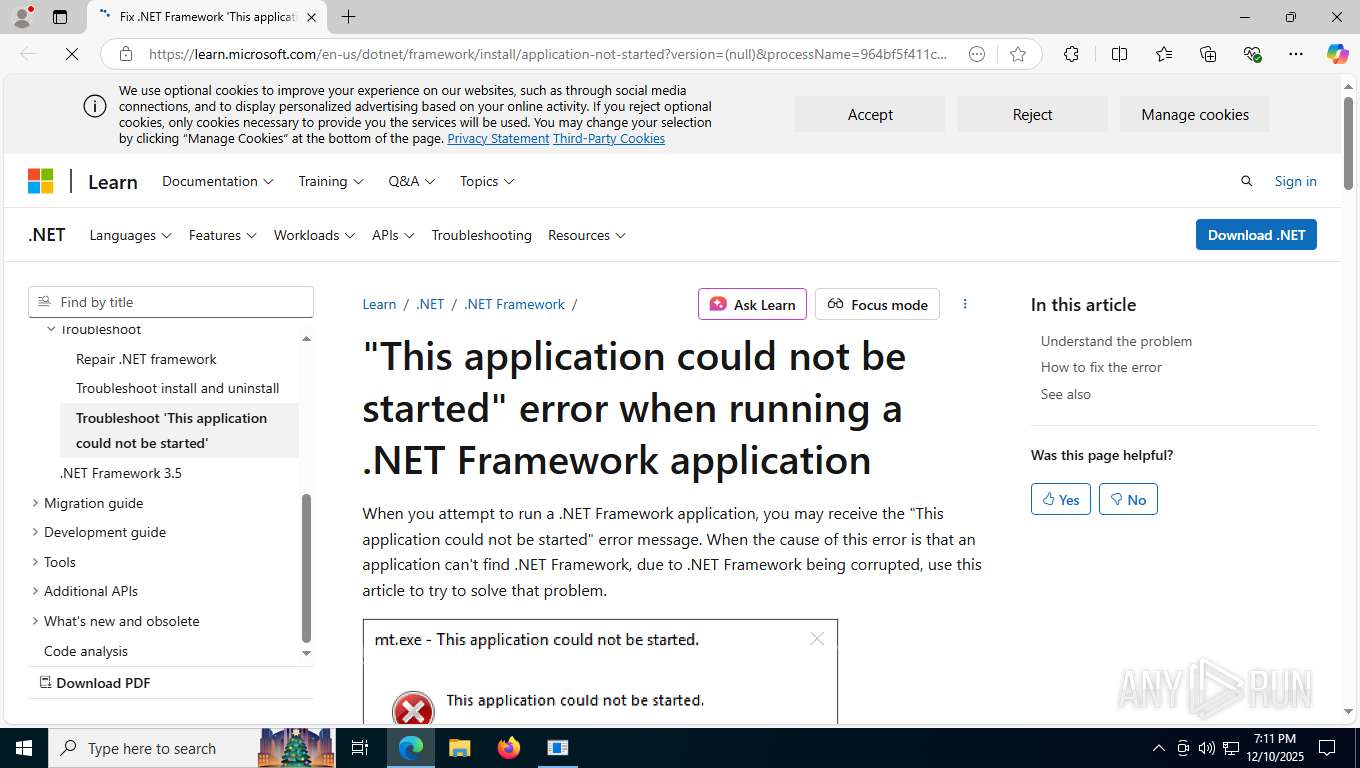The image size is (1360, 768).
Task: Open Repair .NET framework article
Action: coord(146,359)
